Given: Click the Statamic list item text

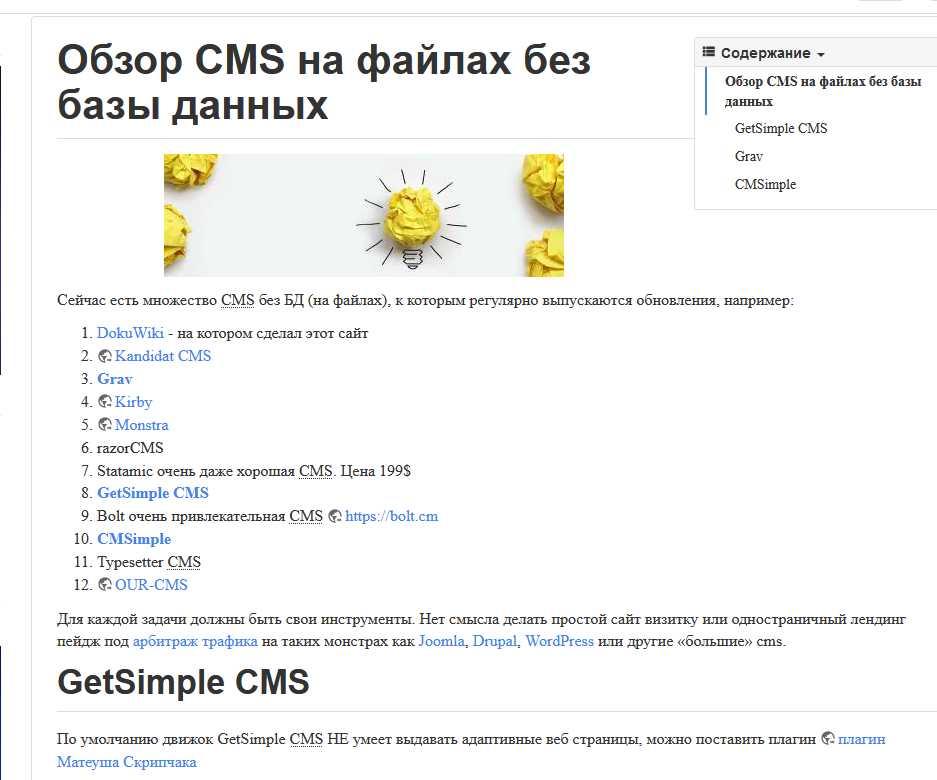Looking at the screenshot, I should (254, 471).
